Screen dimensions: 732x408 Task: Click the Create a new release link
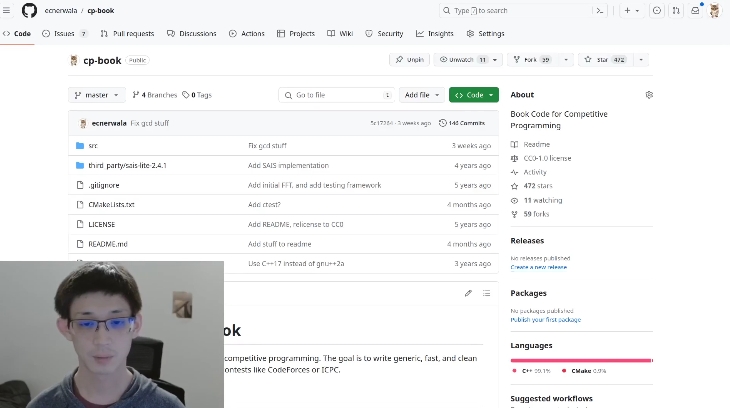point(538,267)
